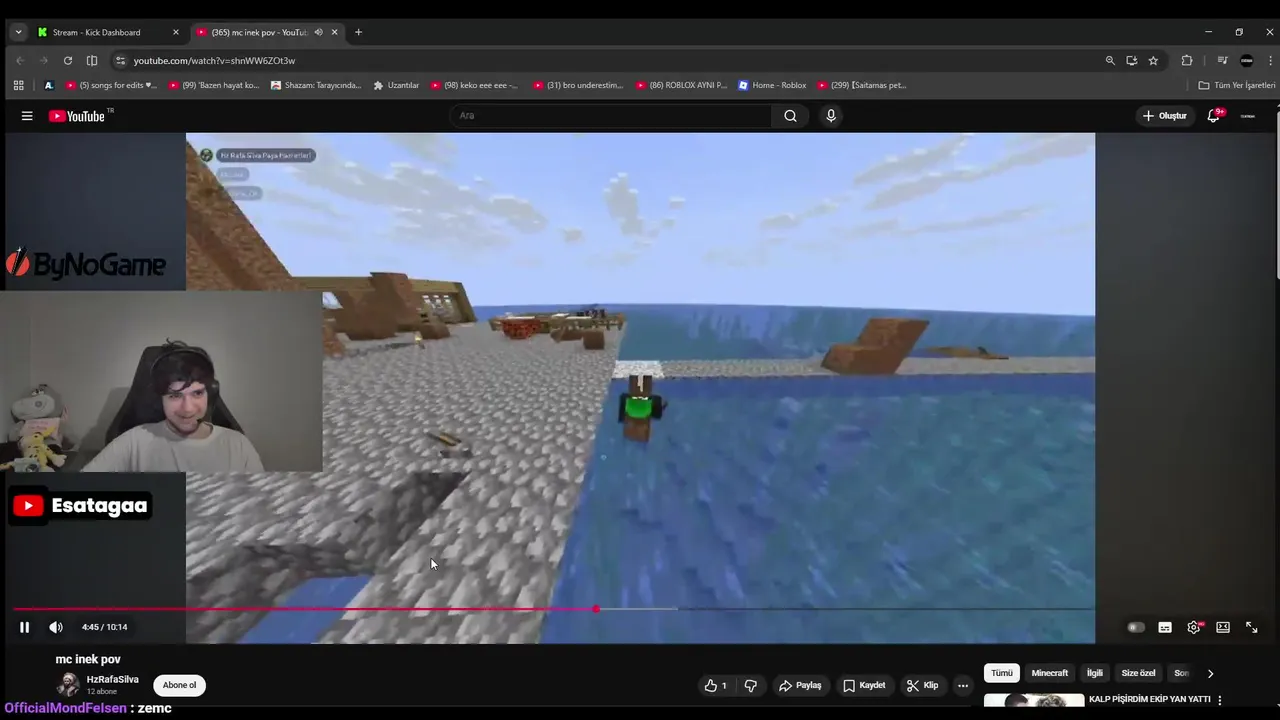Open '(5) songs for edits' bookmark
The width and height of the screenshot is (1280, 720).
click(111, 85)
